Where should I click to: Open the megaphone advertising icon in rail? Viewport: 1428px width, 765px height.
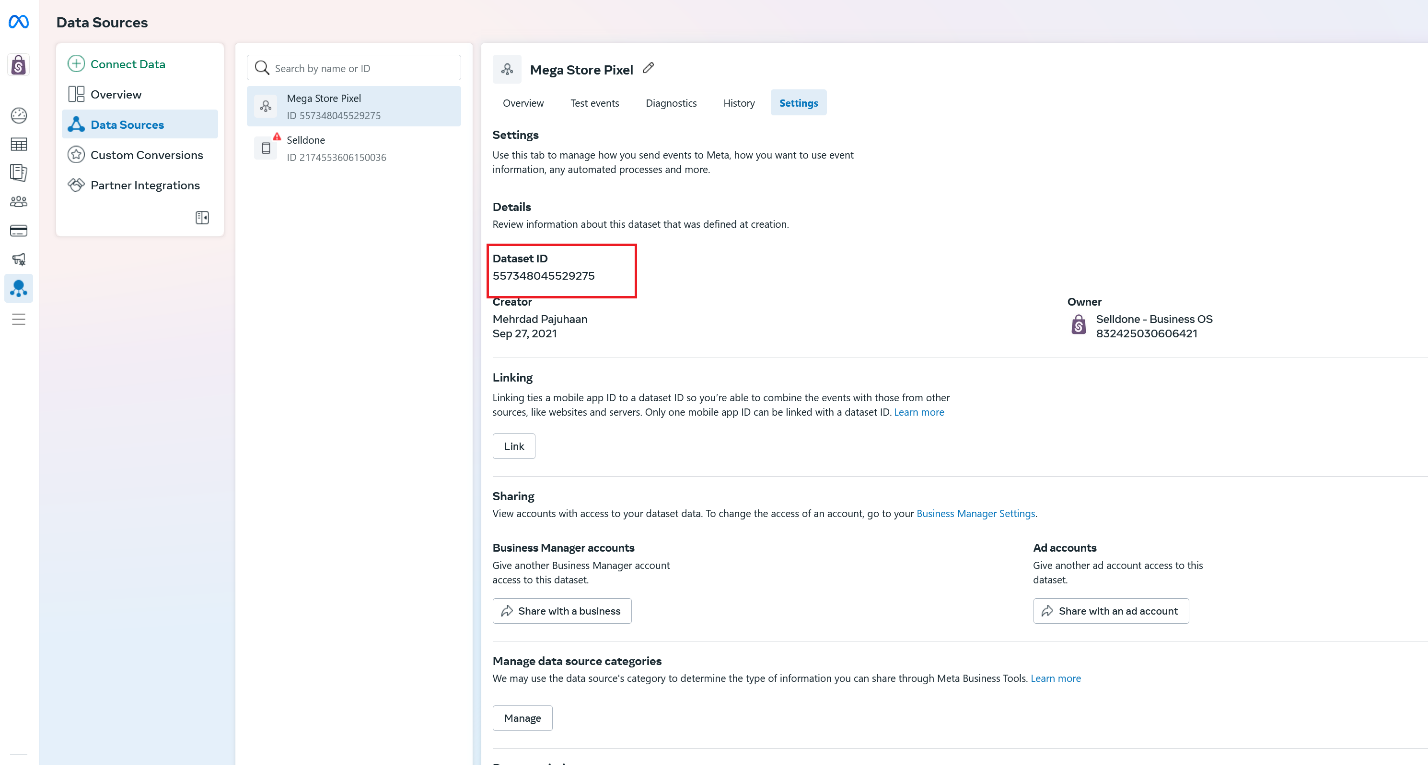(19, 259)
